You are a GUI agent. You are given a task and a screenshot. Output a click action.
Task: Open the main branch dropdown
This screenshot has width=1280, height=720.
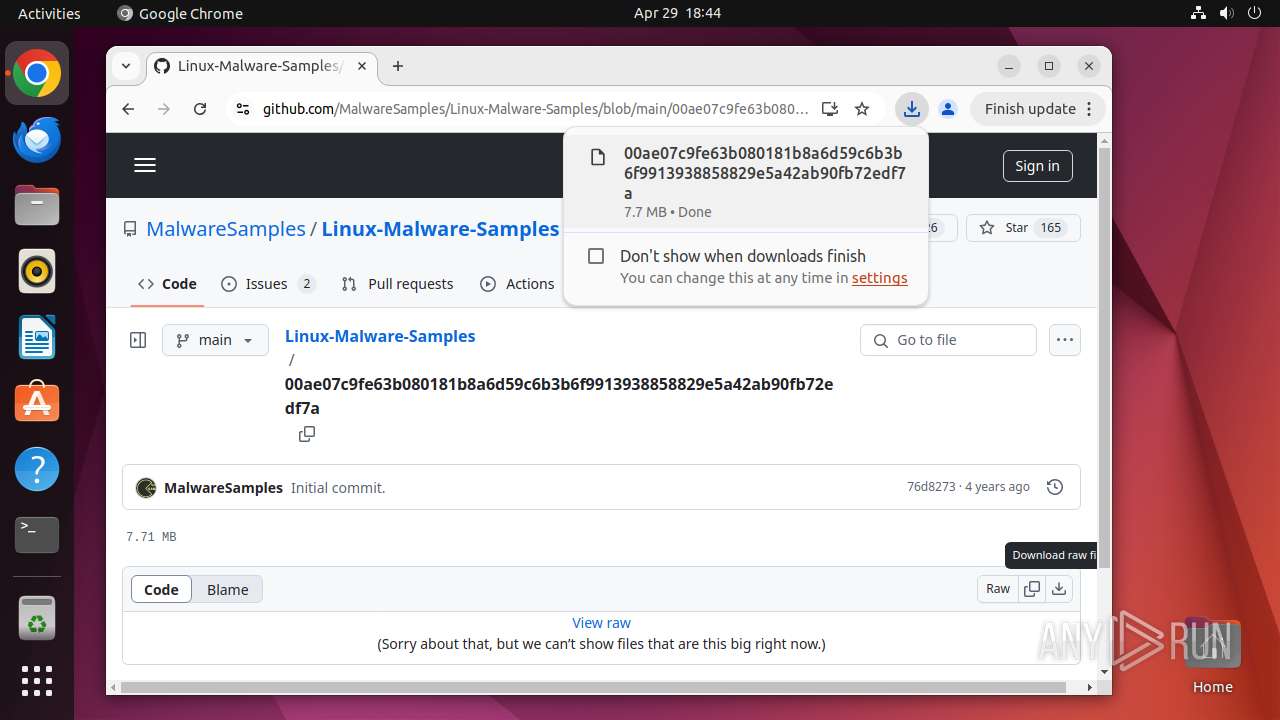[x=215, y=340]
